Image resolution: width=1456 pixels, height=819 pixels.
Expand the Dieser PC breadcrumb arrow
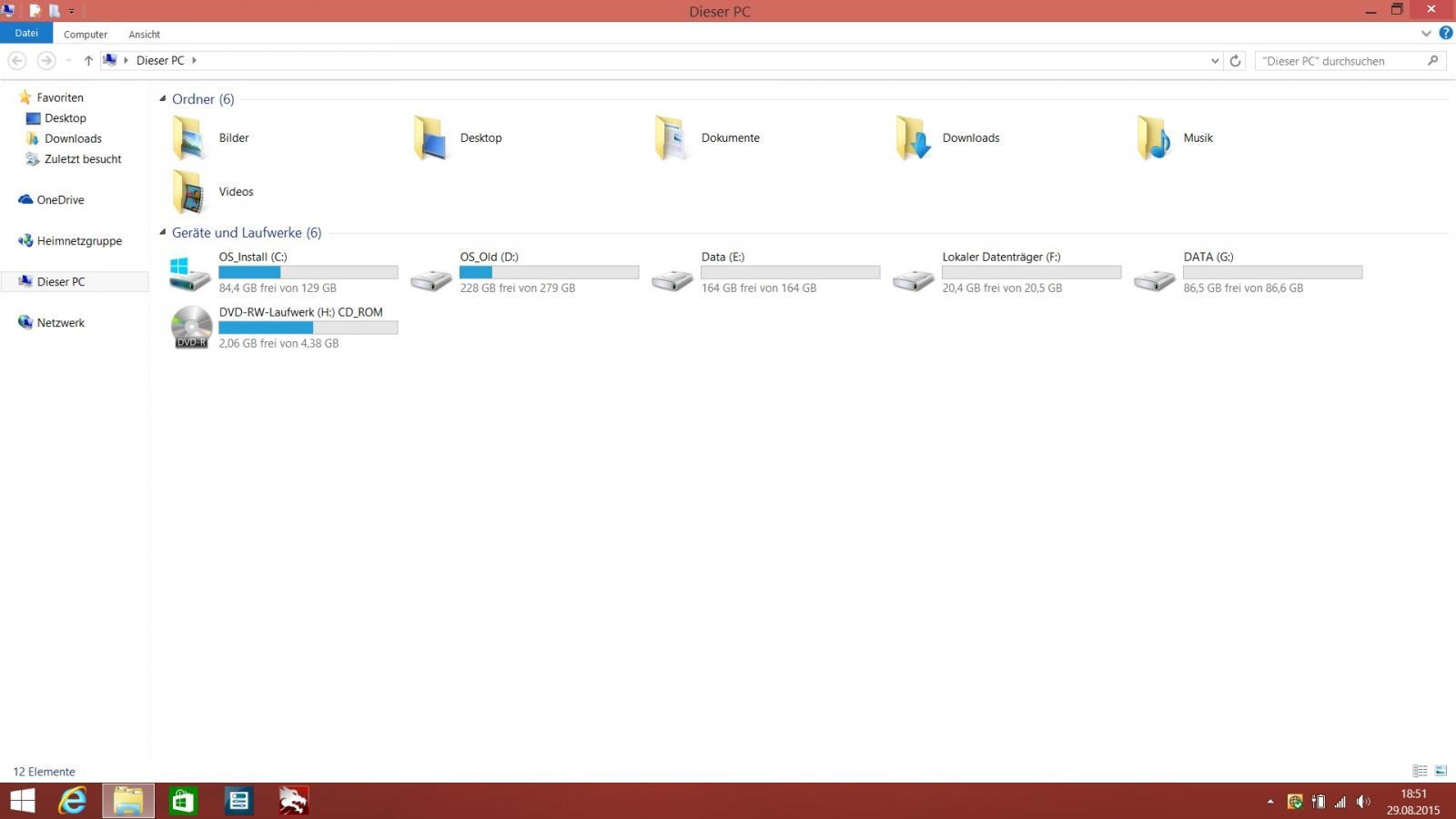click(x=194, y=60)
